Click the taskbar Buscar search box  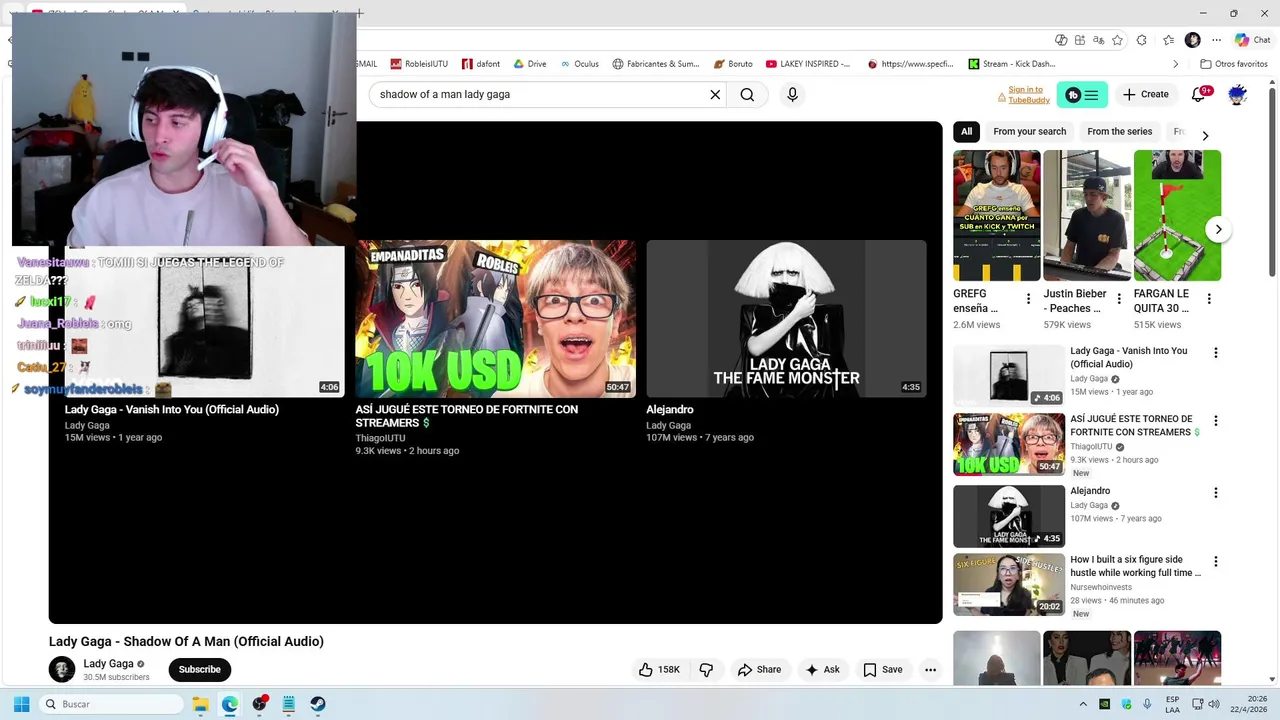point(111,704)
